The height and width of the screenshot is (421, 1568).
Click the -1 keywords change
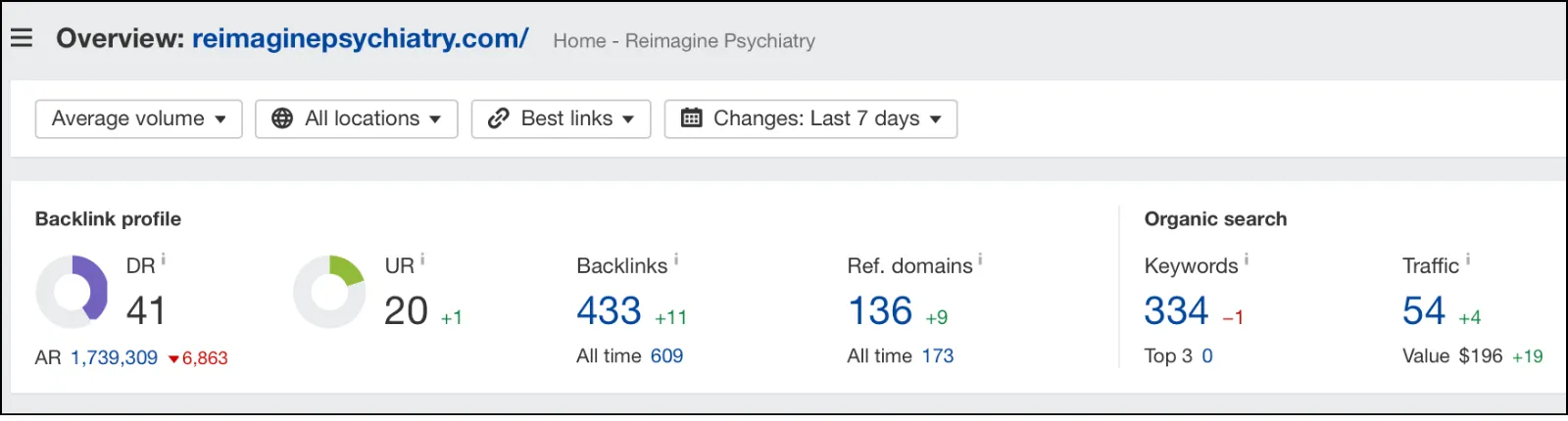click(1233, 318)
